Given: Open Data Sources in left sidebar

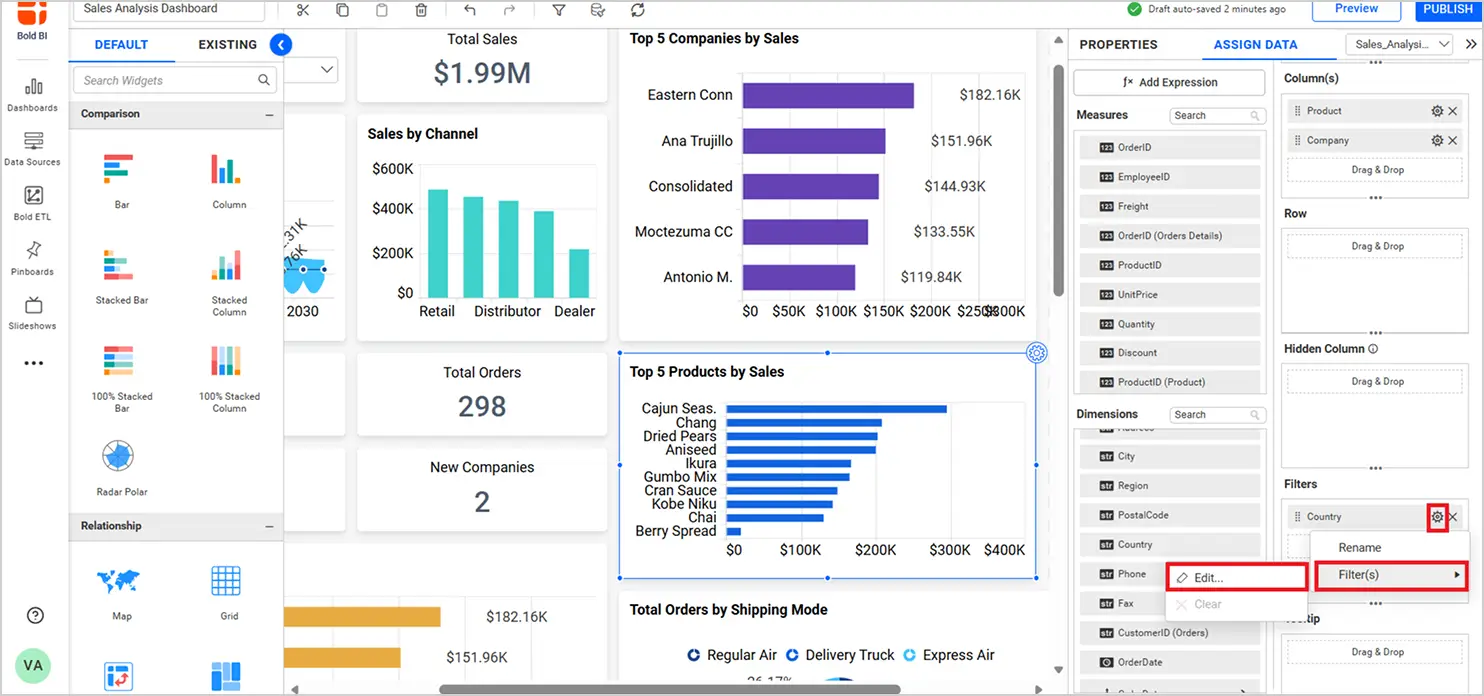Looking at the screenshot, I should click(x=33, y=149).
